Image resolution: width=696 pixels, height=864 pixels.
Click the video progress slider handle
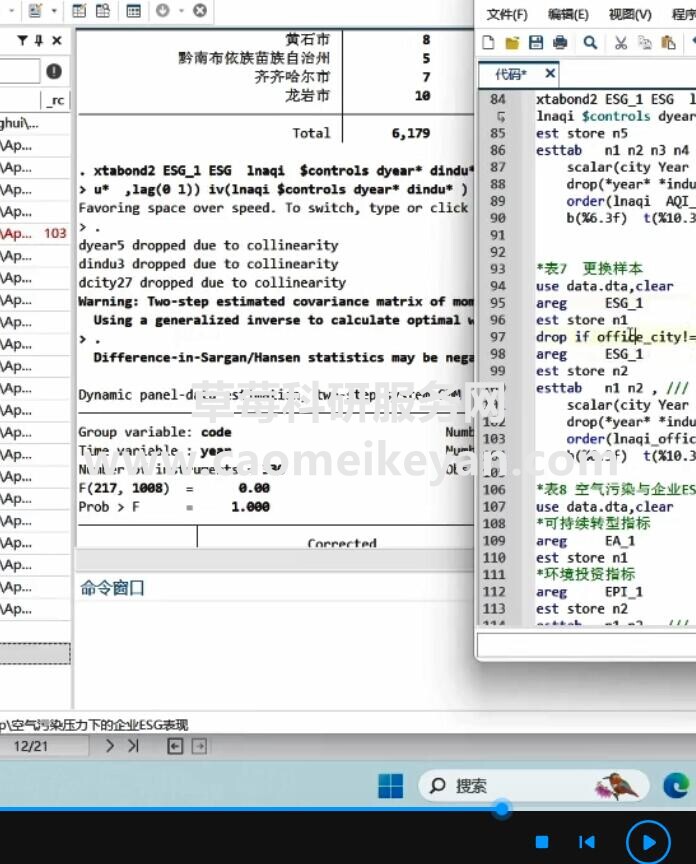[501, 809]
